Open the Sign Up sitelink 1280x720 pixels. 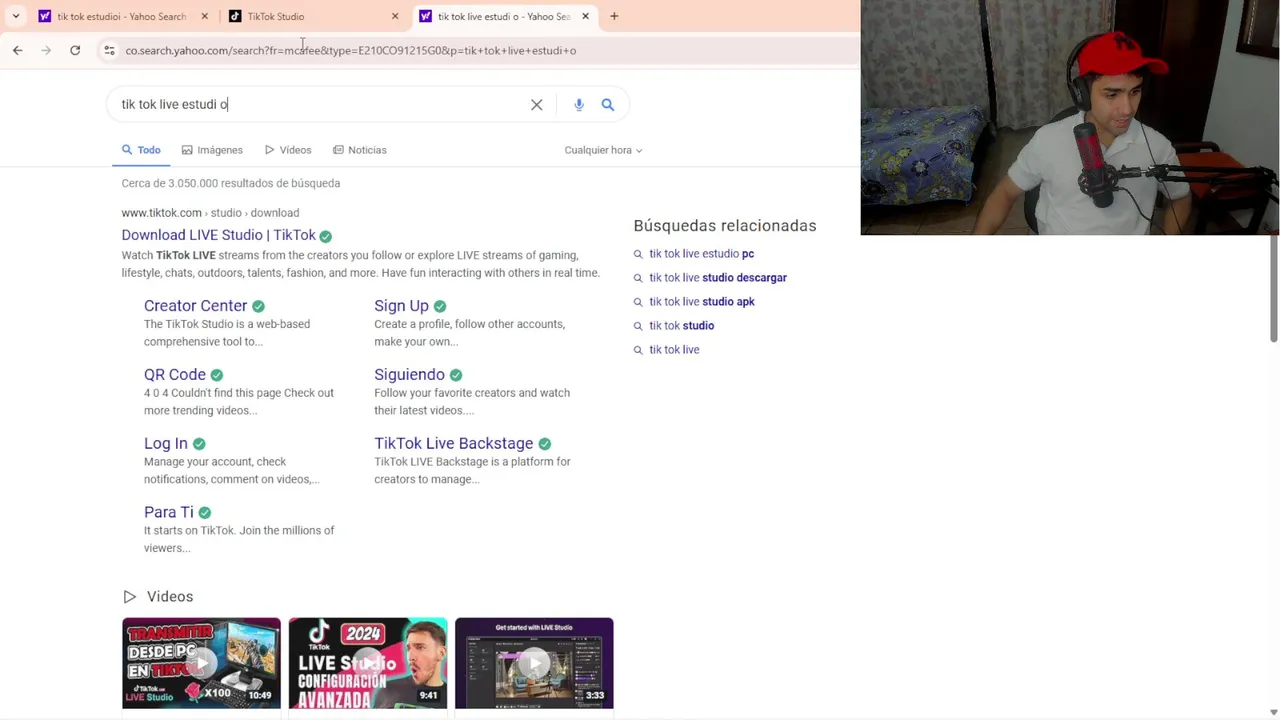pos(401,306)
